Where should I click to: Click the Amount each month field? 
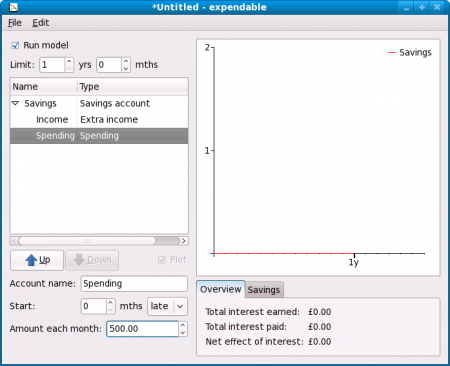pos(143,329)
